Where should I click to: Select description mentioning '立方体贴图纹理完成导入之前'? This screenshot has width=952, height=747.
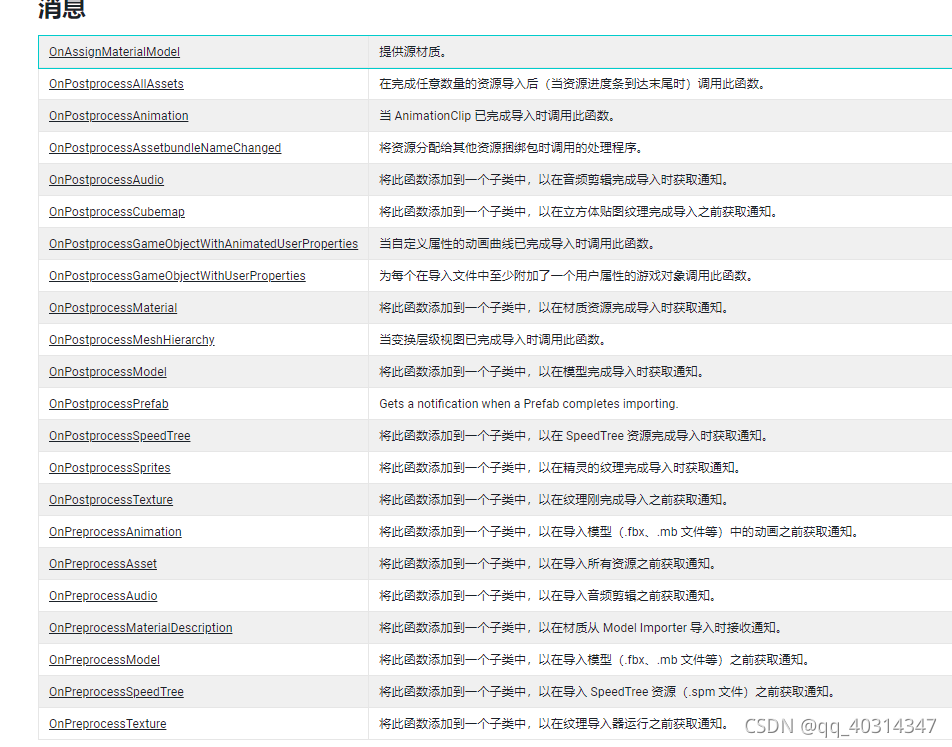579,211
